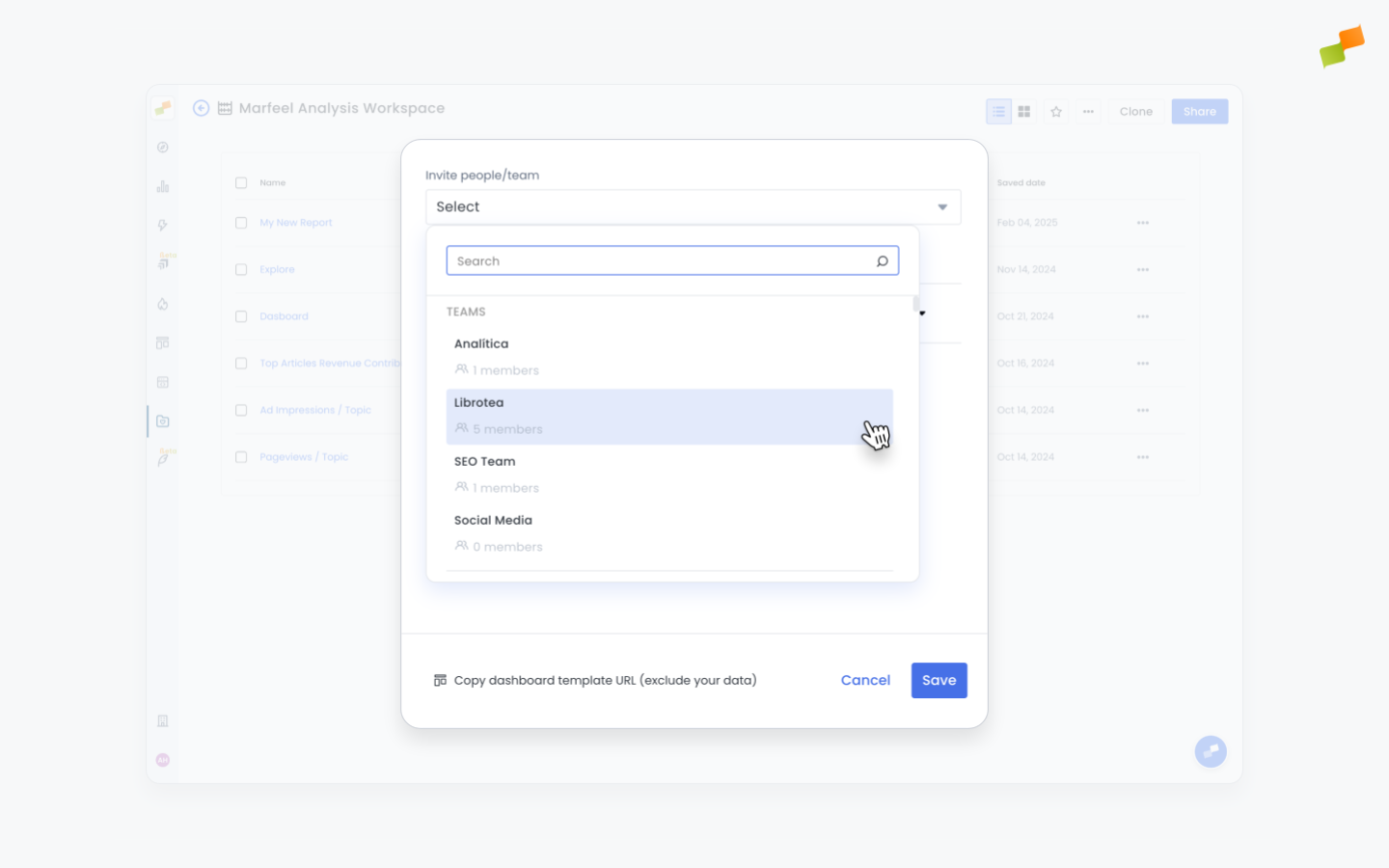This screenshot has height=868, width=1389.
Task: Click the flame icon in the sidebar
Action: [x=163, y=304]
